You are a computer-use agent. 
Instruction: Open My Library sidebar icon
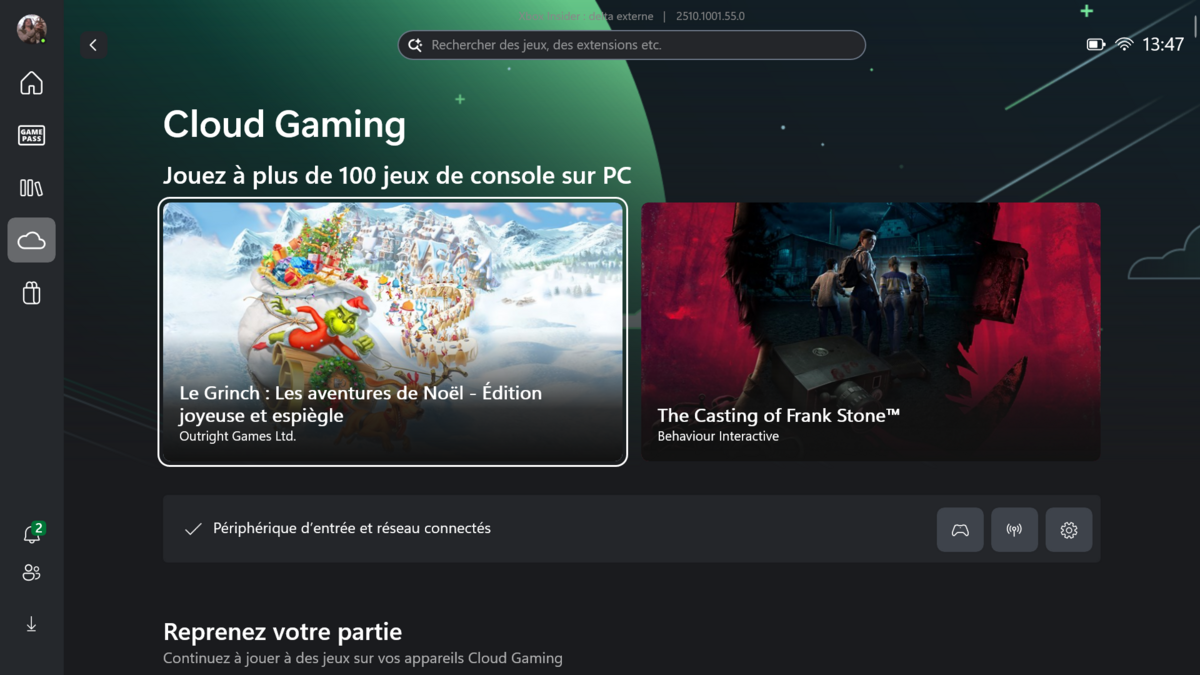coord(31,188)
